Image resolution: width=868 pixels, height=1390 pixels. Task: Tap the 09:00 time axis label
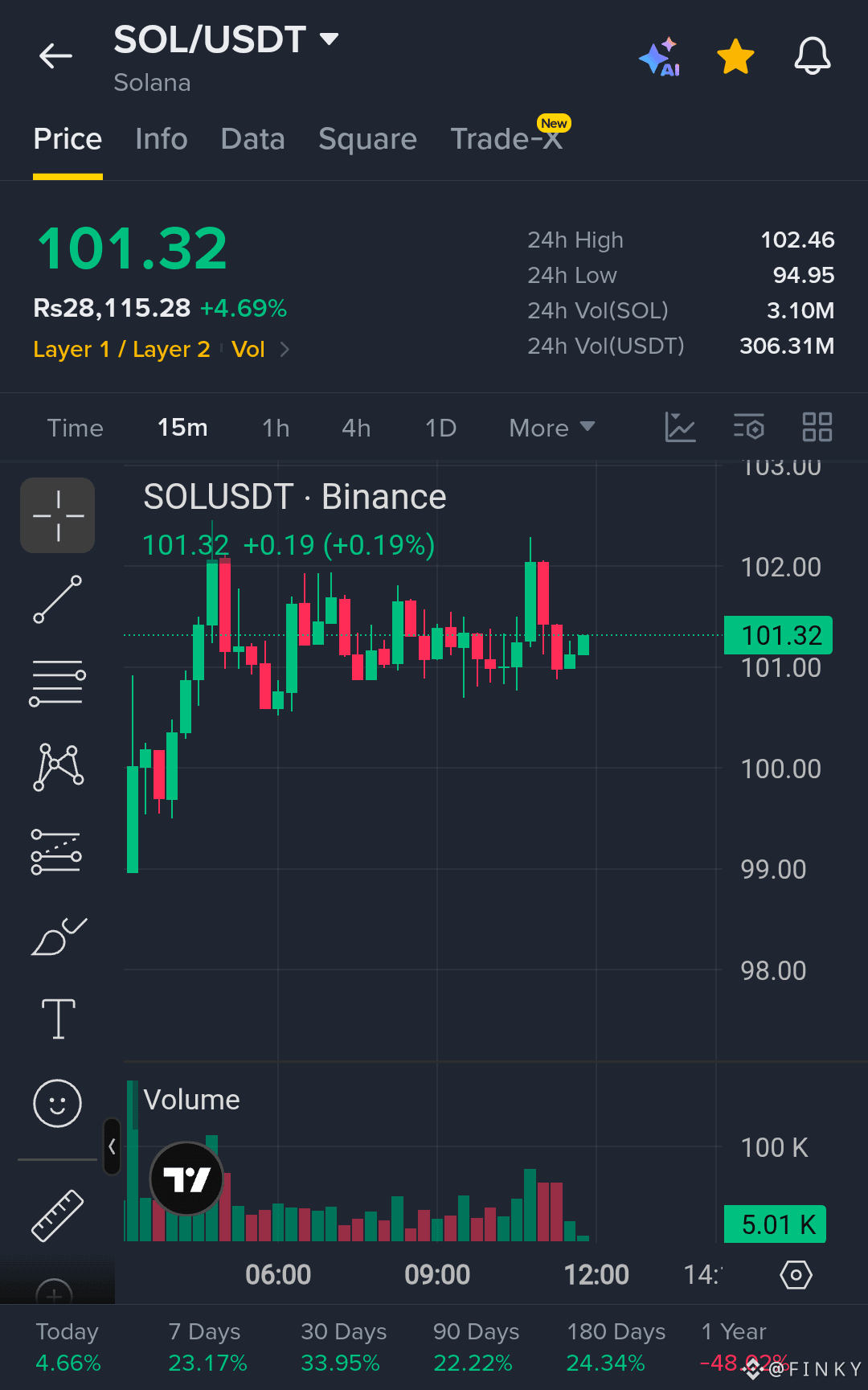coord(437,1275)
